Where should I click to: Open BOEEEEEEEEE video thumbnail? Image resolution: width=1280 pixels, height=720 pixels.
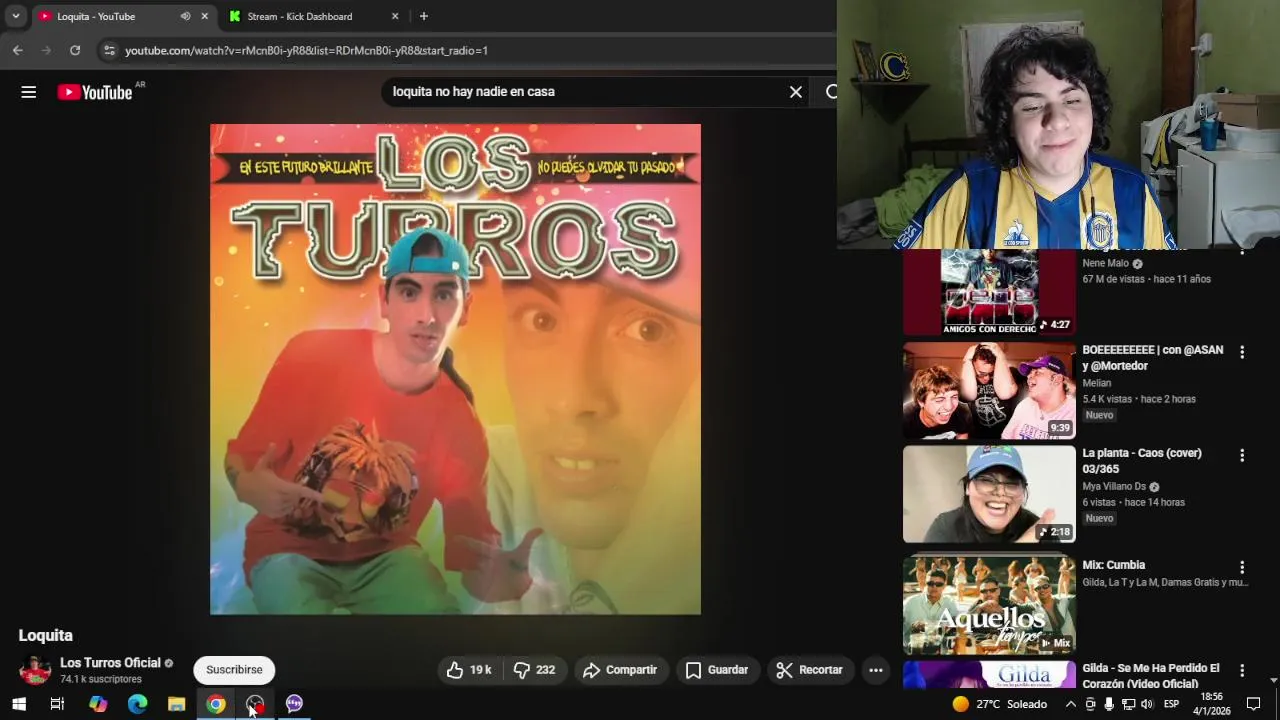click(x=989, y=391)
